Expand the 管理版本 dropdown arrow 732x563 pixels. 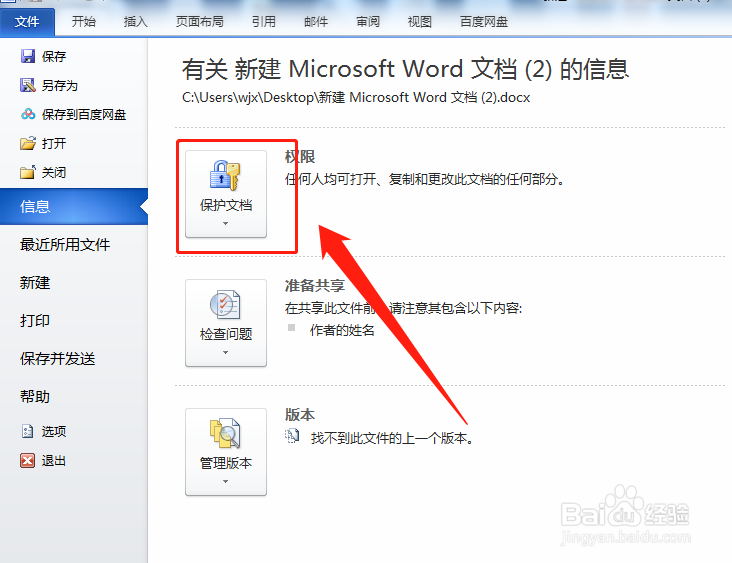[225, 481]
